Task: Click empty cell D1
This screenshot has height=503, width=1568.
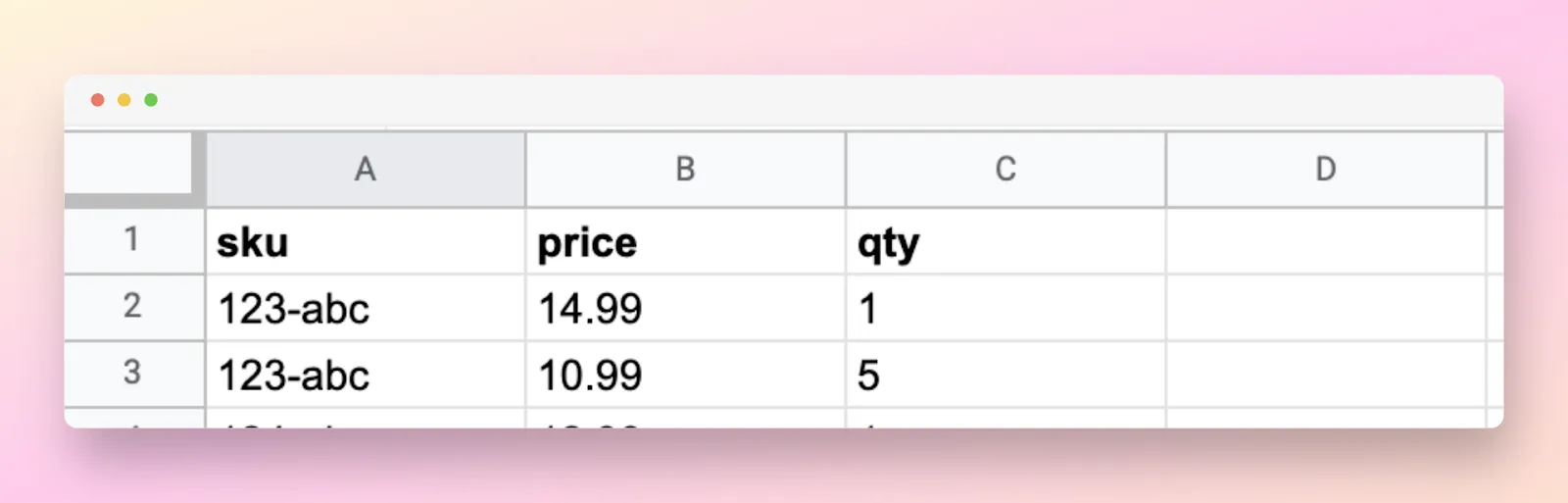Action: (1326, 241)
